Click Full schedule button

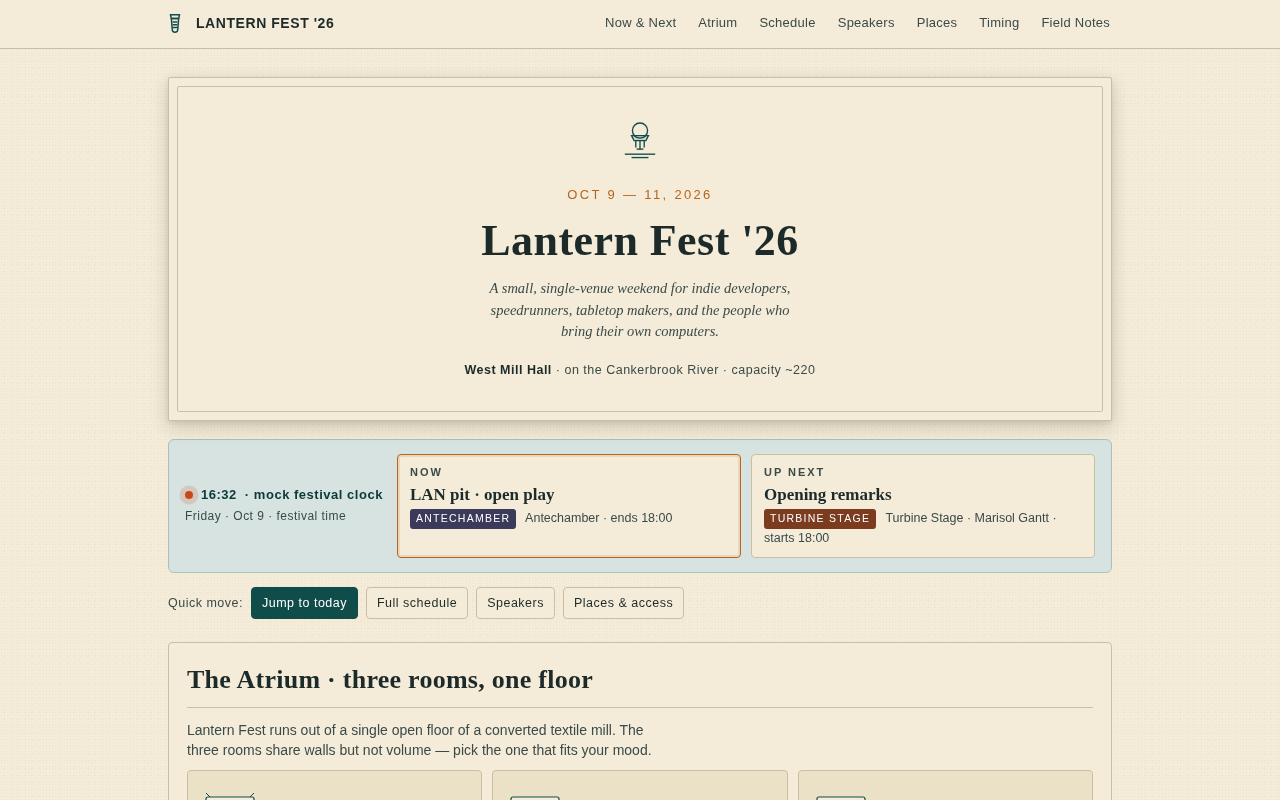tap(417, 603)
